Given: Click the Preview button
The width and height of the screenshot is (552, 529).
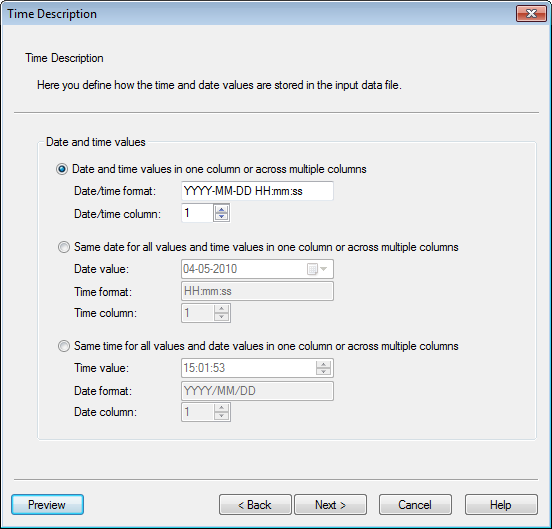Looking at the screenshot, I should click(48, 505).
